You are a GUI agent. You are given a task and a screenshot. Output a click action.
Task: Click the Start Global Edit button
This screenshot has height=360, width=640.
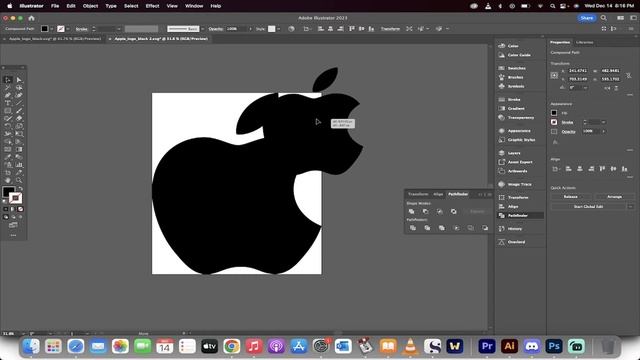click(588, 207)
